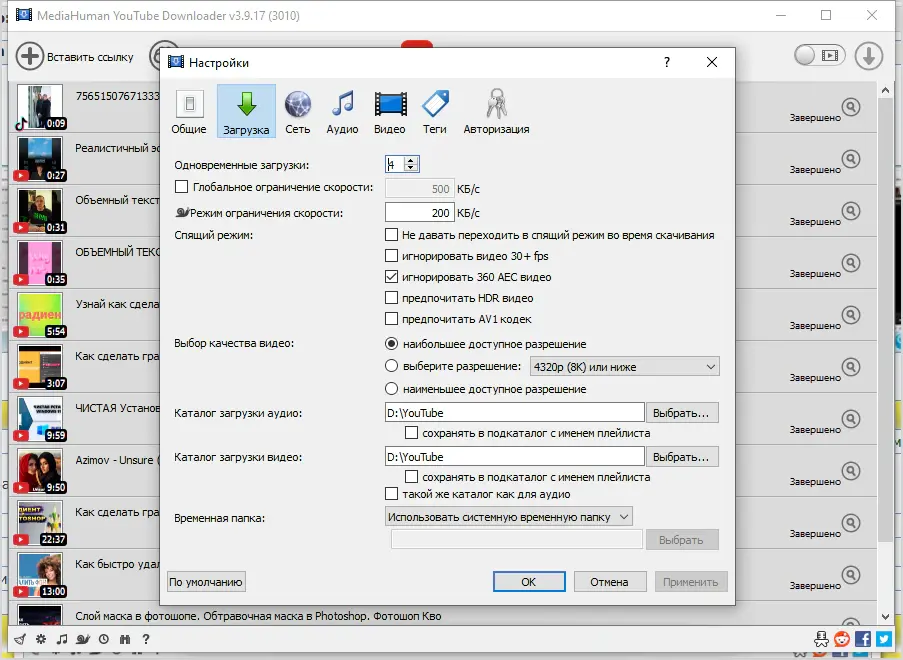Click the По умолчанию defaults button
Viewport: 903px width, 660px height.
point(206,582)
